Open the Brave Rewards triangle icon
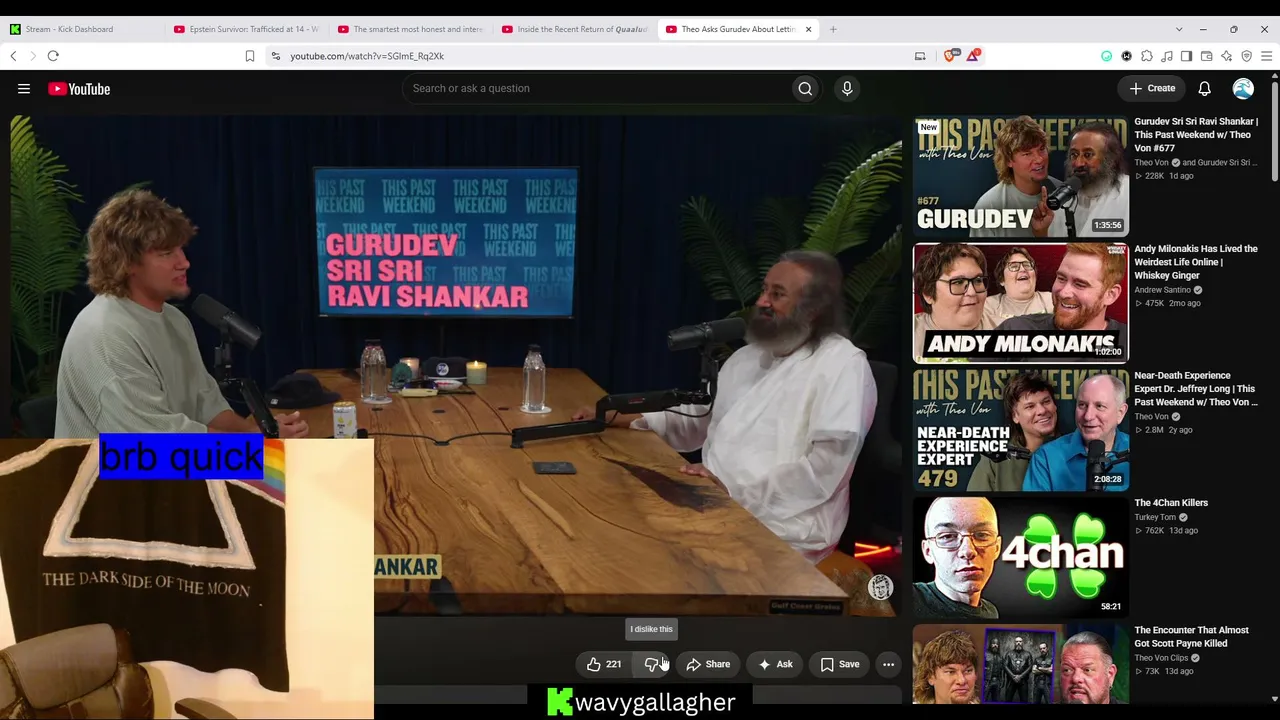The image size is (1280, 720). (x=972, y=56)
